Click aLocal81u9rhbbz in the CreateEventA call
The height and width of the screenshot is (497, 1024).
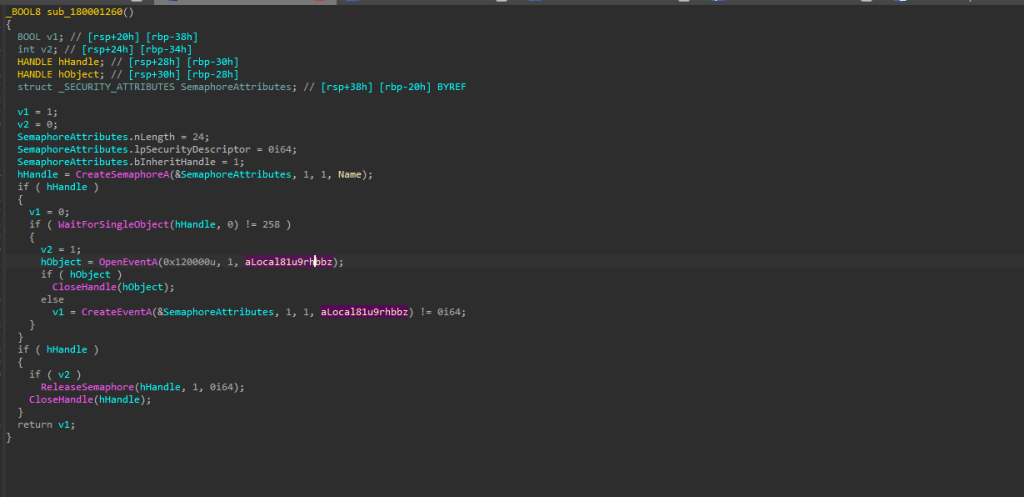pos(364,312)
